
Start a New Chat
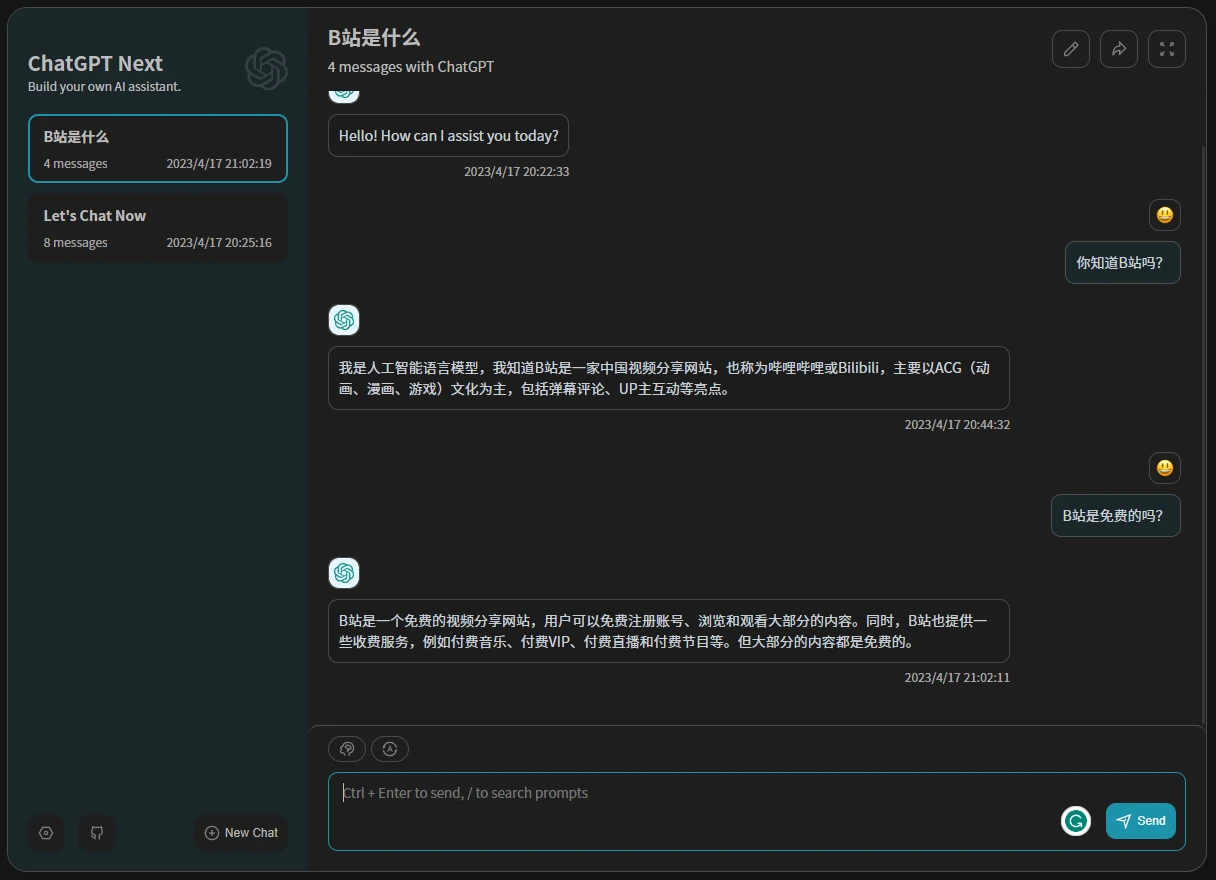pyautogui.click(x=241, y=833)
